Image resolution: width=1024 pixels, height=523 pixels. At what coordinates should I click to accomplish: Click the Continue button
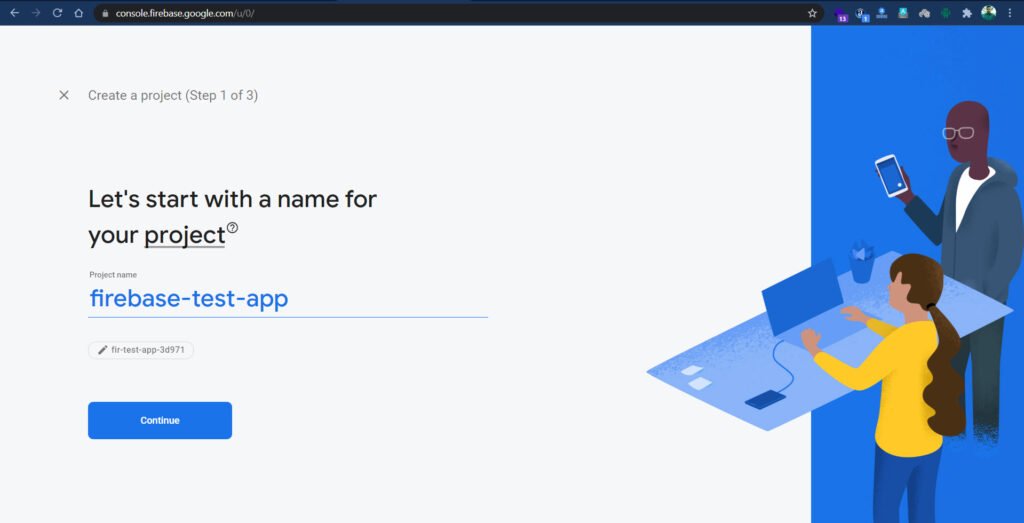160,420
